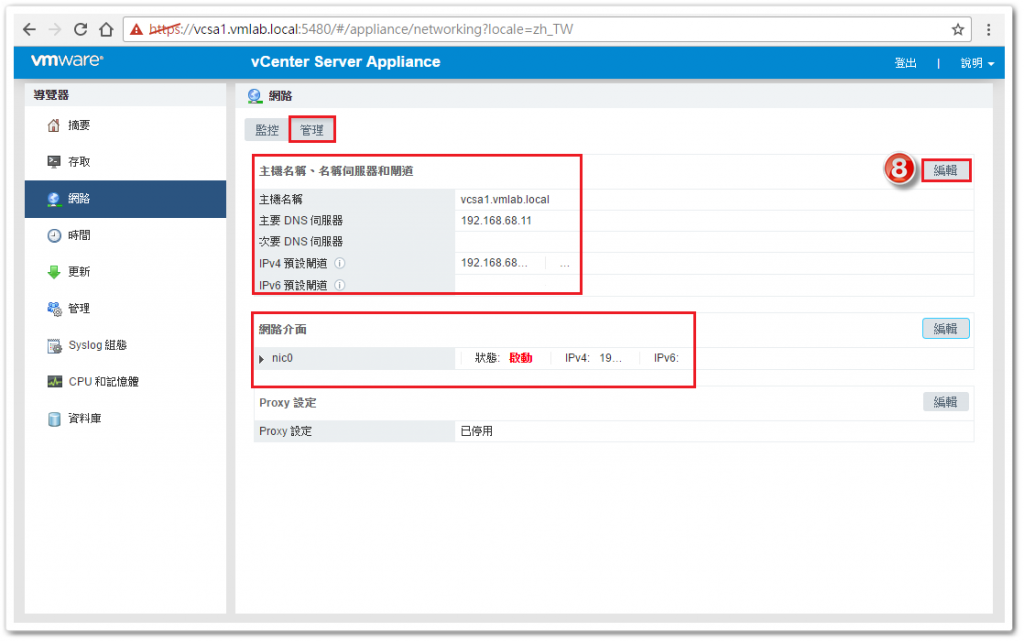Reload the page with the refresh icon
Image resolution: width=1024 pixels, height=642 pixels.
coord(80,29)
